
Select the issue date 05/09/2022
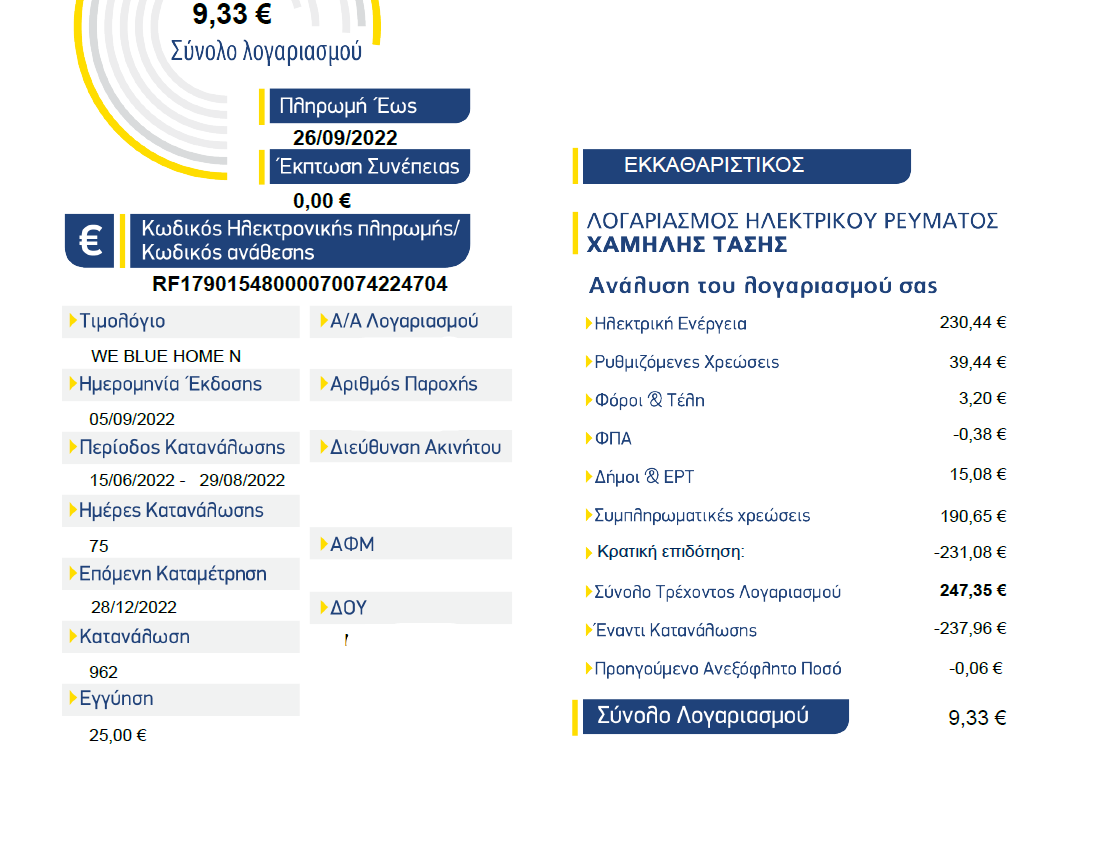(x=132, y=419)
